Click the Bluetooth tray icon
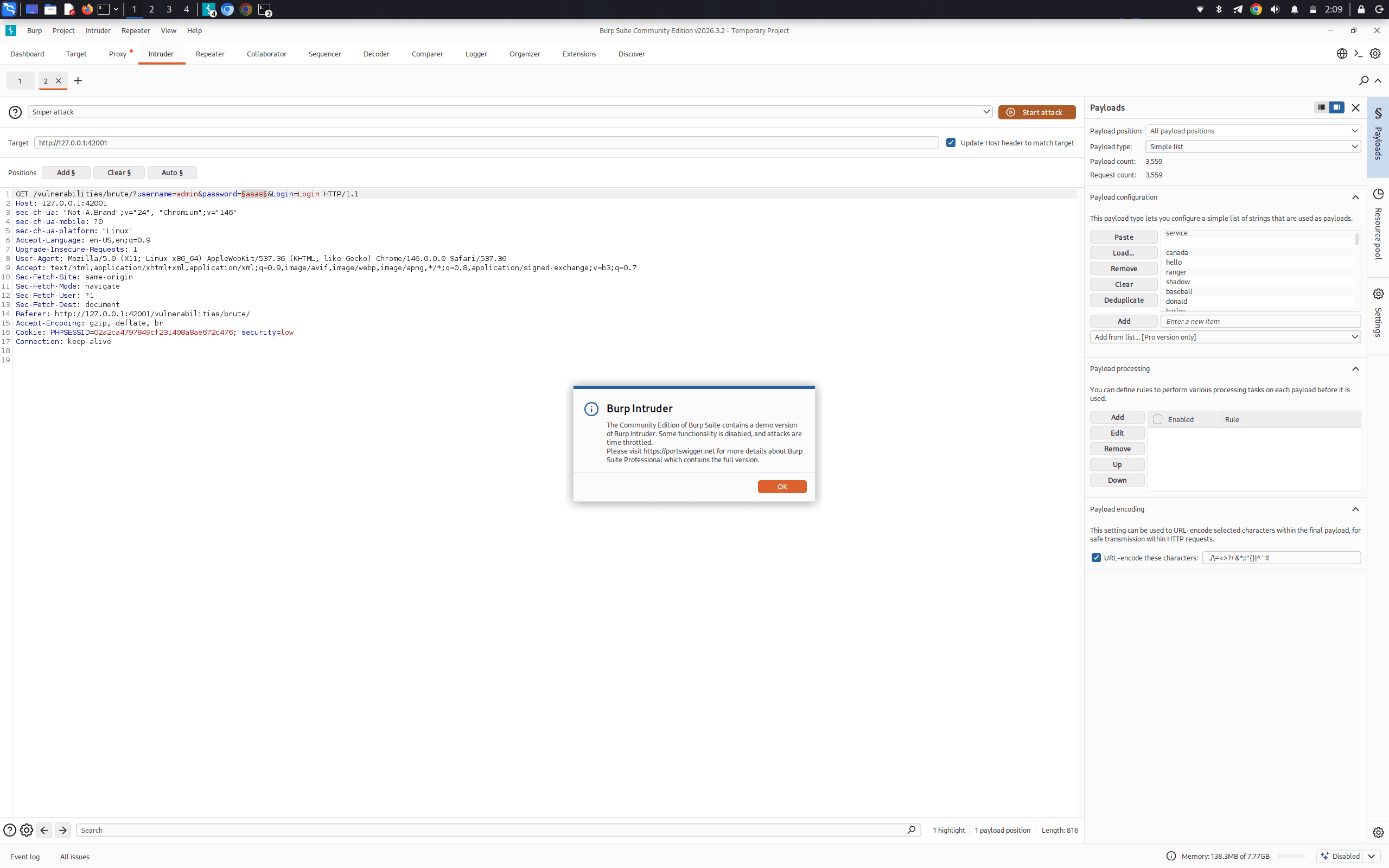1389x868 pixels. click(x=1219, y=9)
